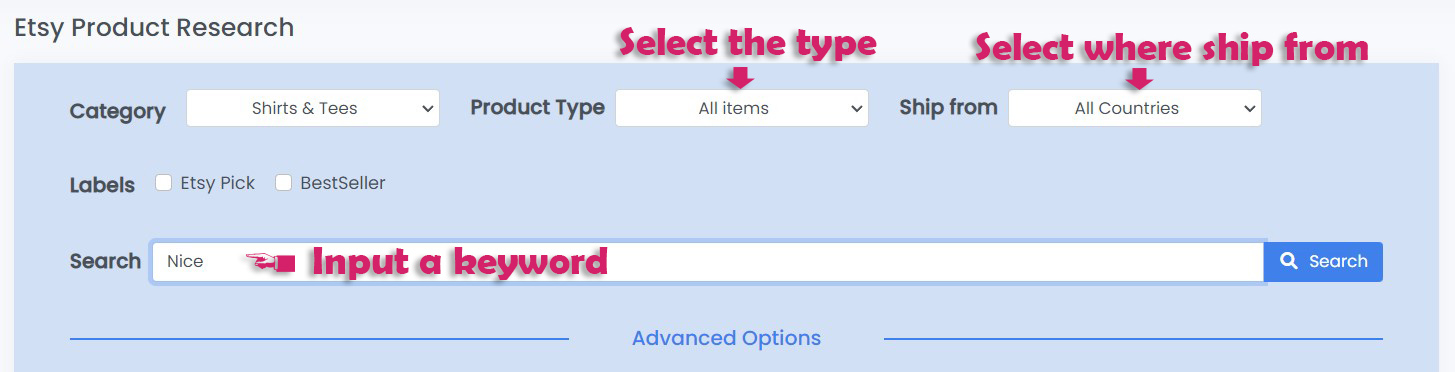Click the pointing hand icon in search field
1455x372 pixels.
tap(271, 262)
